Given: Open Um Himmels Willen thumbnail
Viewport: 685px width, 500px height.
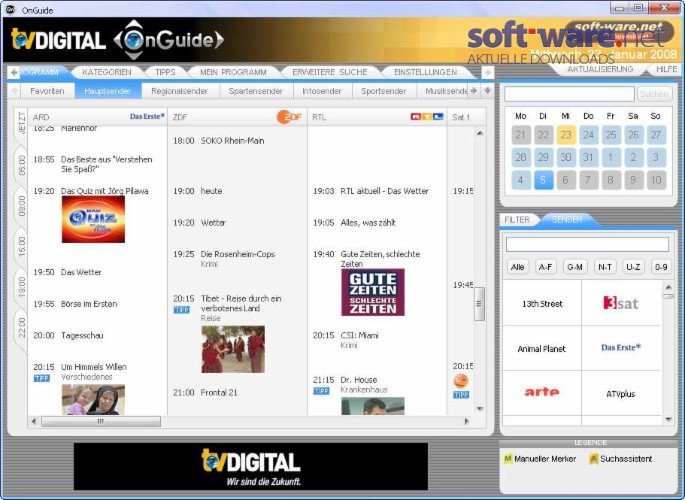Looking at the screenshot, I should coord(93,400).
